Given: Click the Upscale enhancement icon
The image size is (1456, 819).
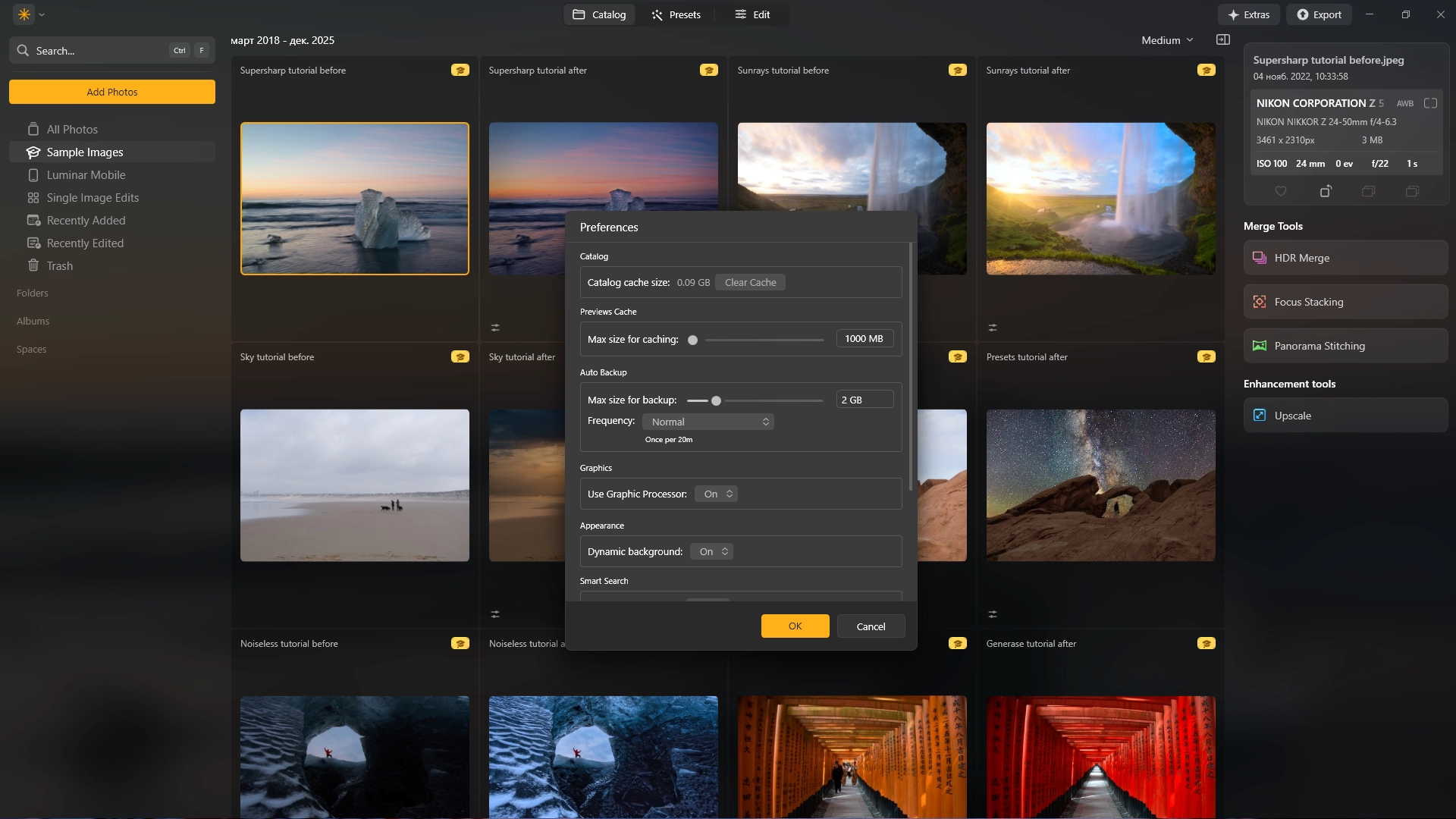Looking at the screenshot, I should pyautogui.click(x=1260, y=416).
